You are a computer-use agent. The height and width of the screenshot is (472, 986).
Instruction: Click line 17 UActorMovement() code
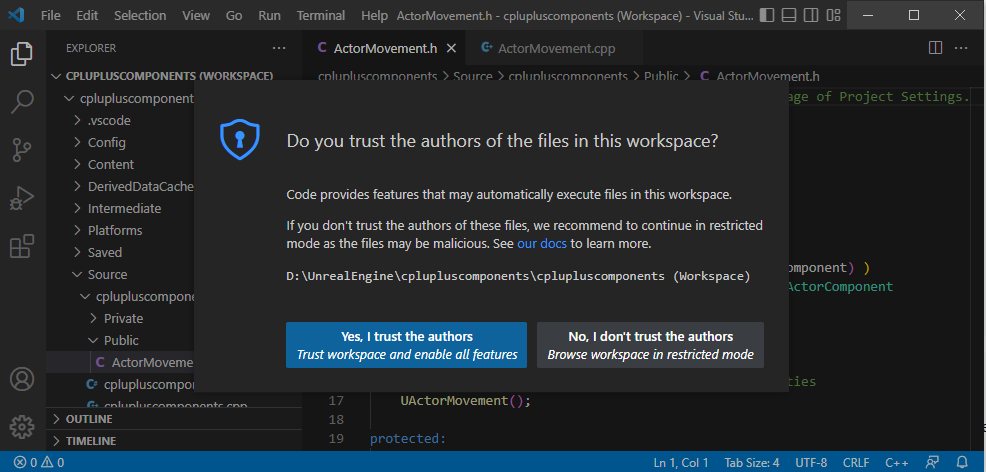[x=465, y=400]
